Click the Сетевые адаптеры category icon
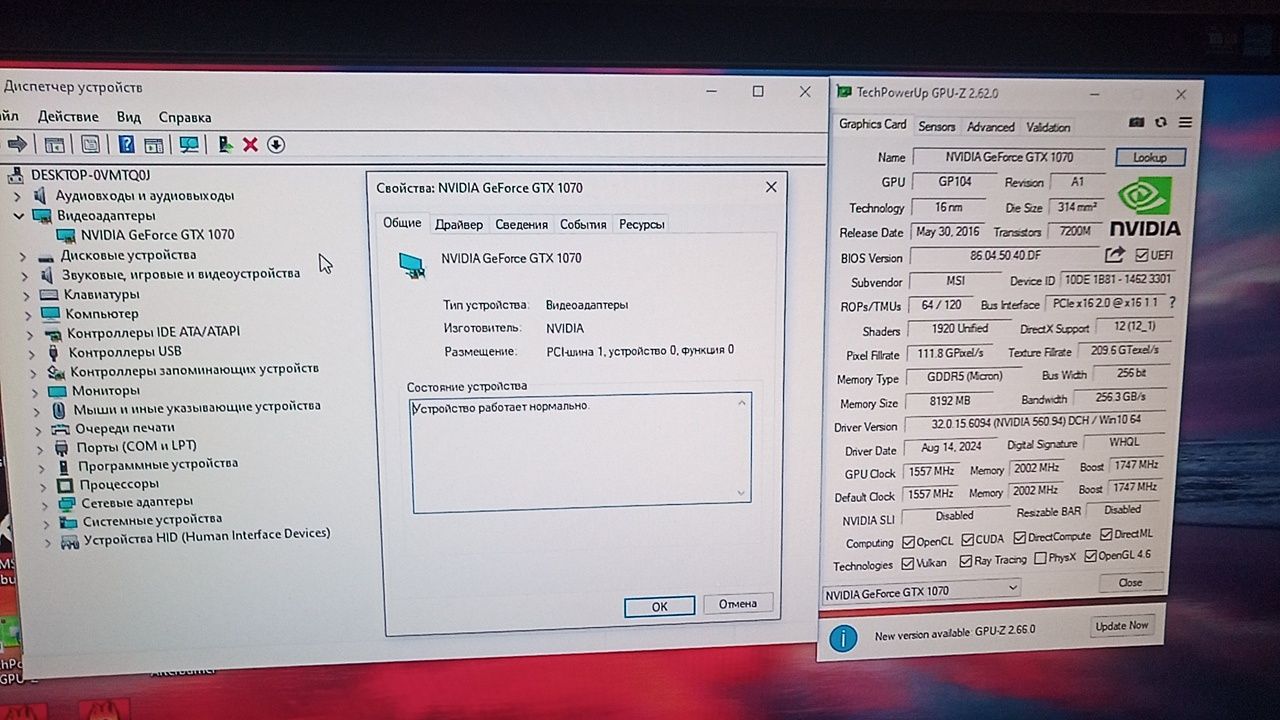This screenshot has height=720, width=1280. click(66, 503)
